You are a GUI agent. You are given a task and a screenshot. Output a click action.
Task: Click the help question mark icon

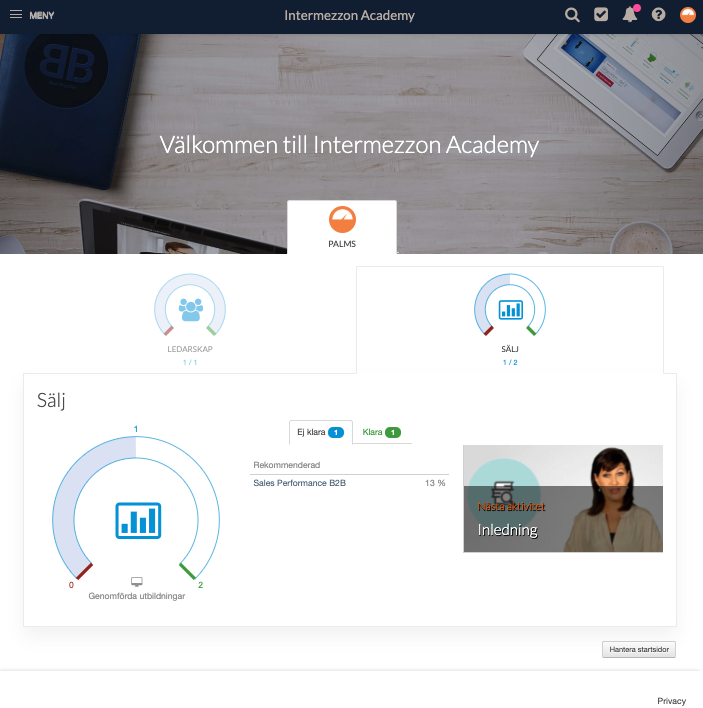coord(659,15)
